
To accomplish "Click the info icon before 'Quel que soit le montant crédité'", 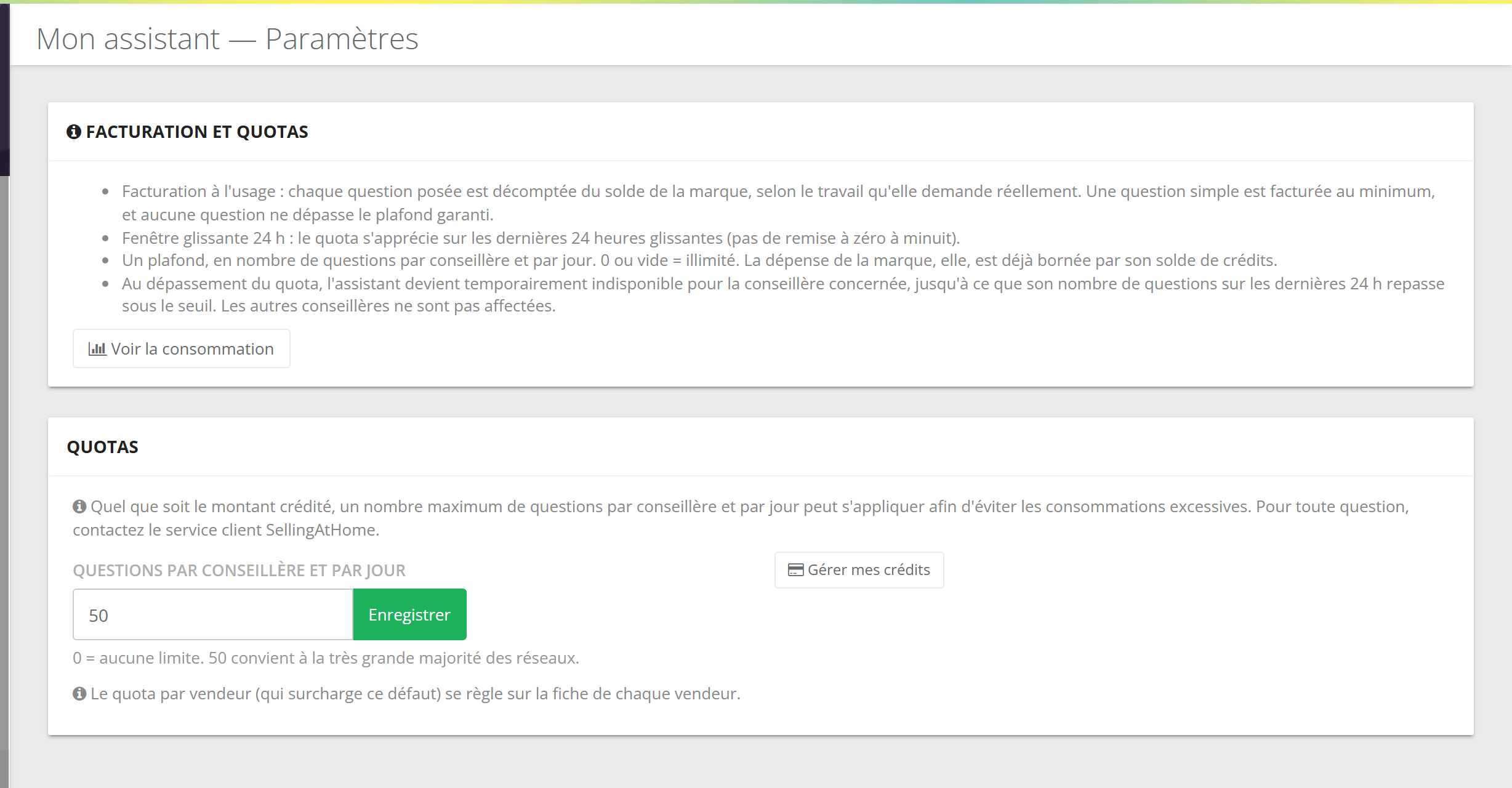I will (x=79, y=507).
